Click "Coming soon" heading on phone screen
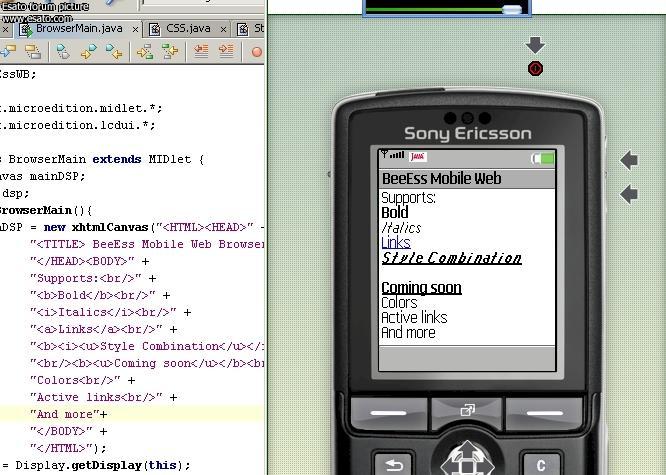Image resolution: width=666 pixels, height=475 pixels. pos(421,288)
